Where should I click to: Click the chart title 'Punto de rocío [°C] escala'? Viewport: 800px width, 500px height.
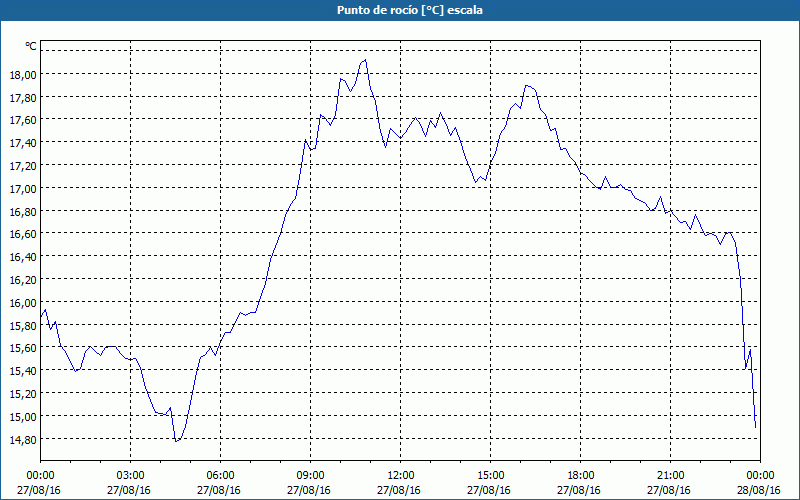point(410,10)
